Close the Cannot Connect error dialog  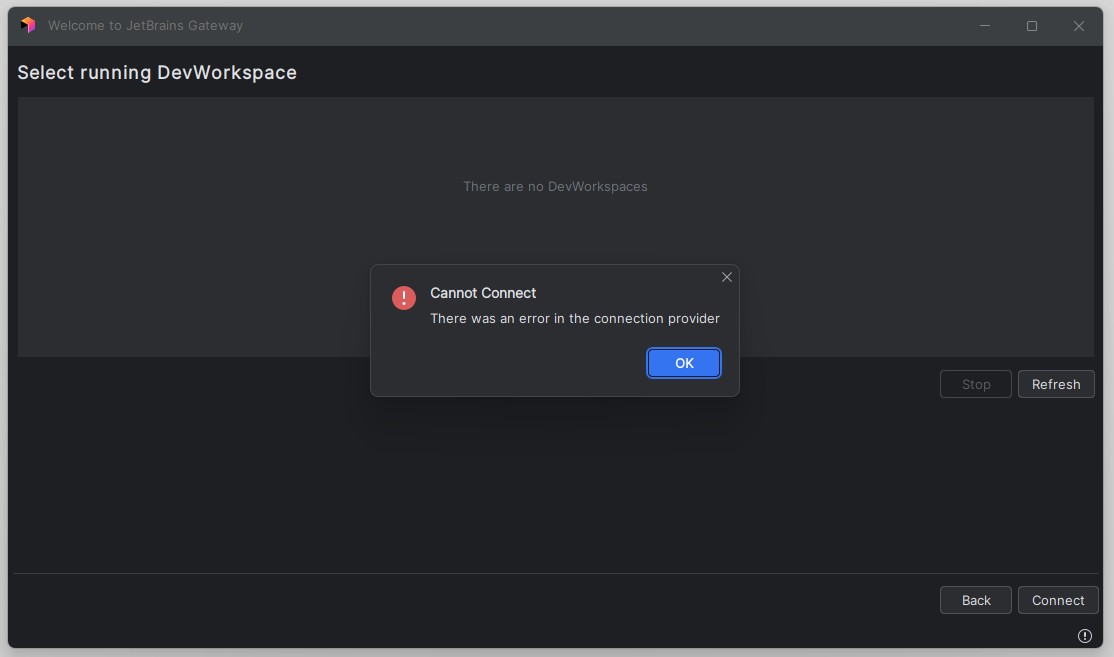tap(726, 277)
